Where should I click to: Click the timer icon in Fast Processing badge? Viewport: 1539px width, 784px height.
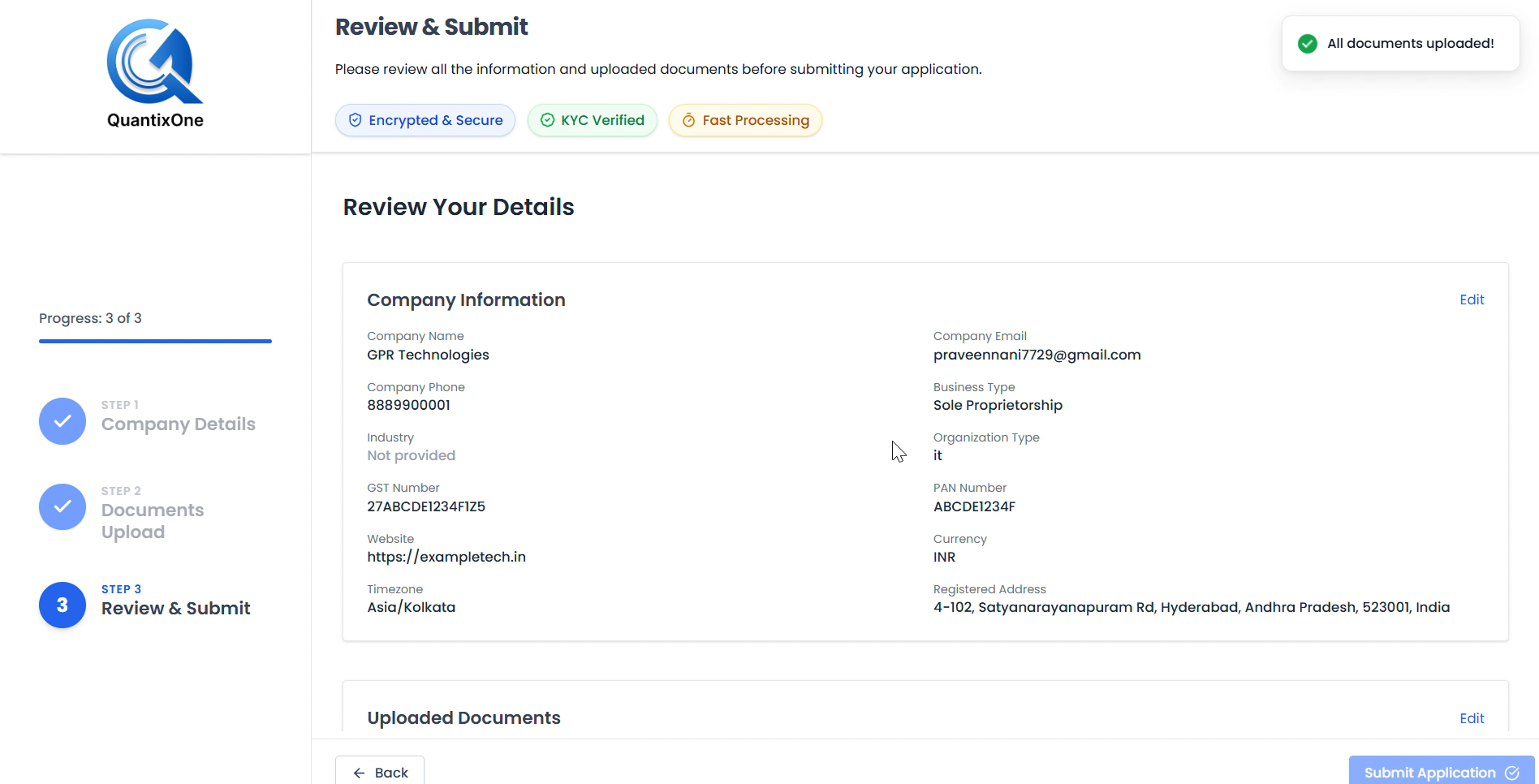688,120
